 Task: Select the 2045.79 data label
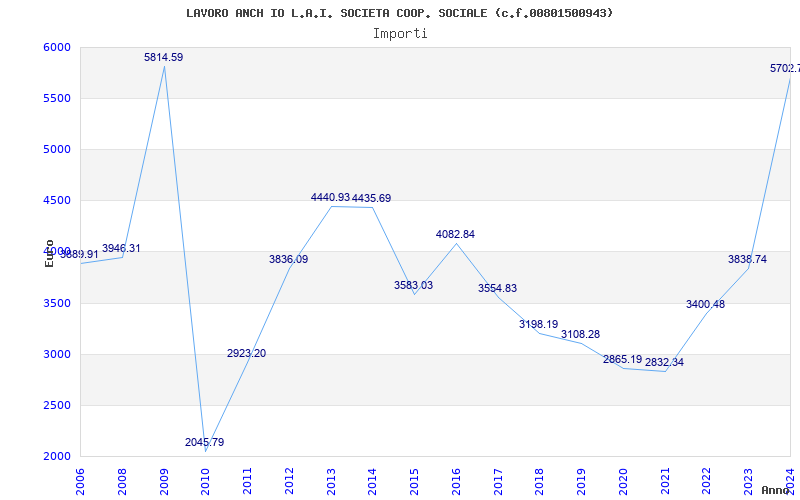205,442
